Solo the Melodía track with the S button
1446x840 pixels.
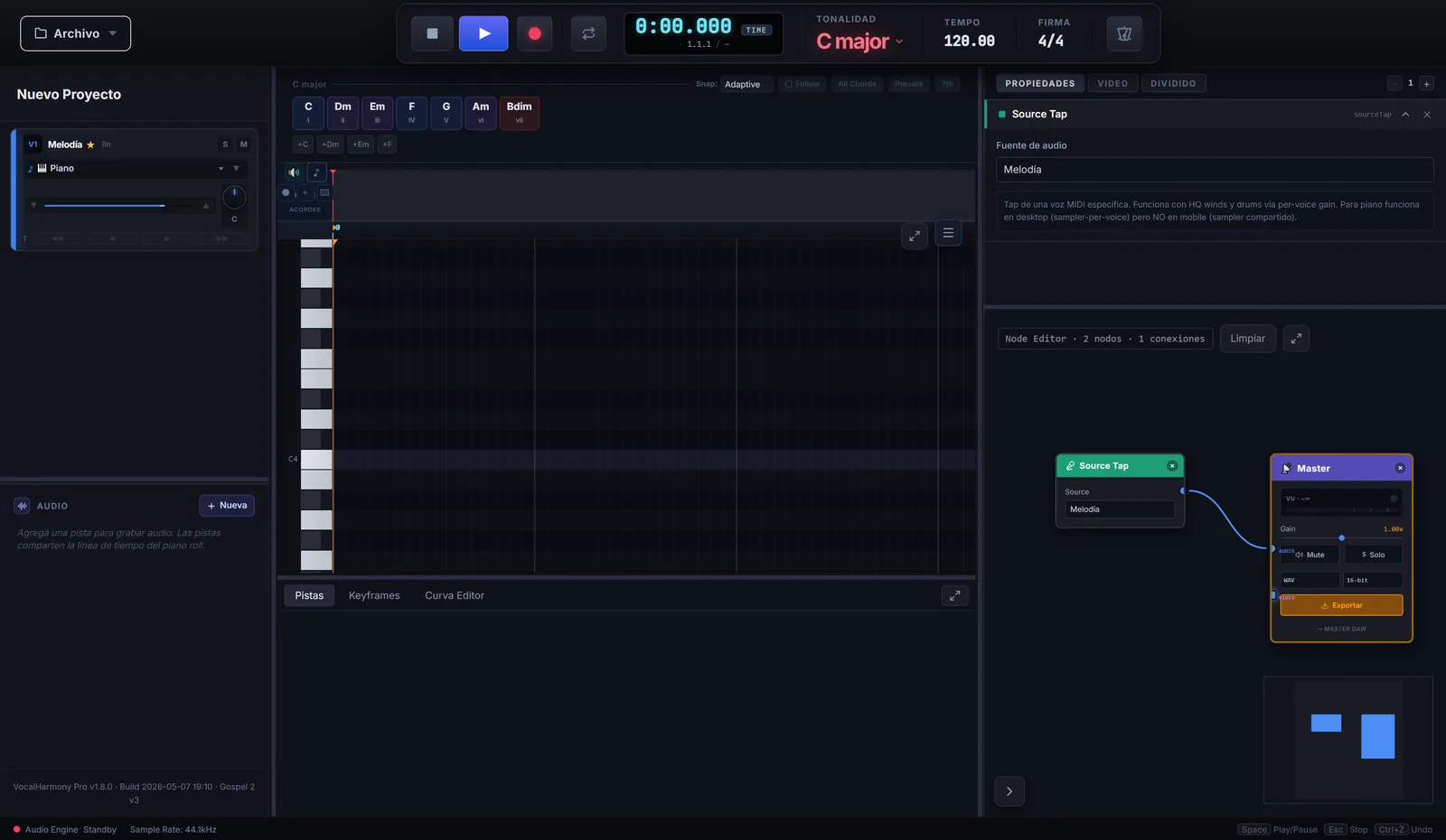click(x=225, y=145)
